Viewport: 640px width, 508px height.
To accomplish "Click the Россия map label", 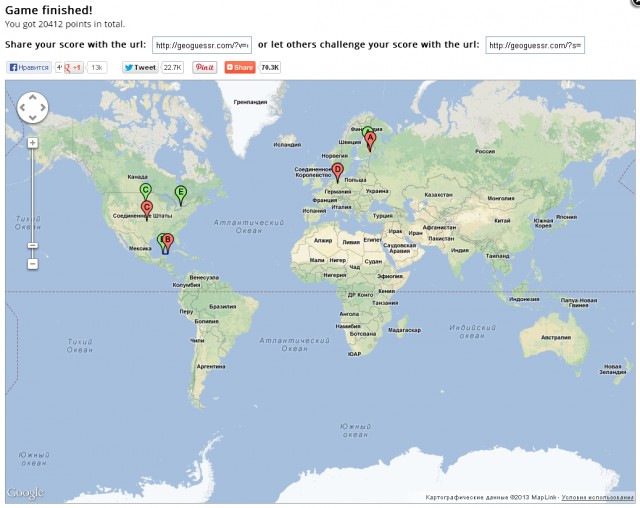I will point(485,151).
